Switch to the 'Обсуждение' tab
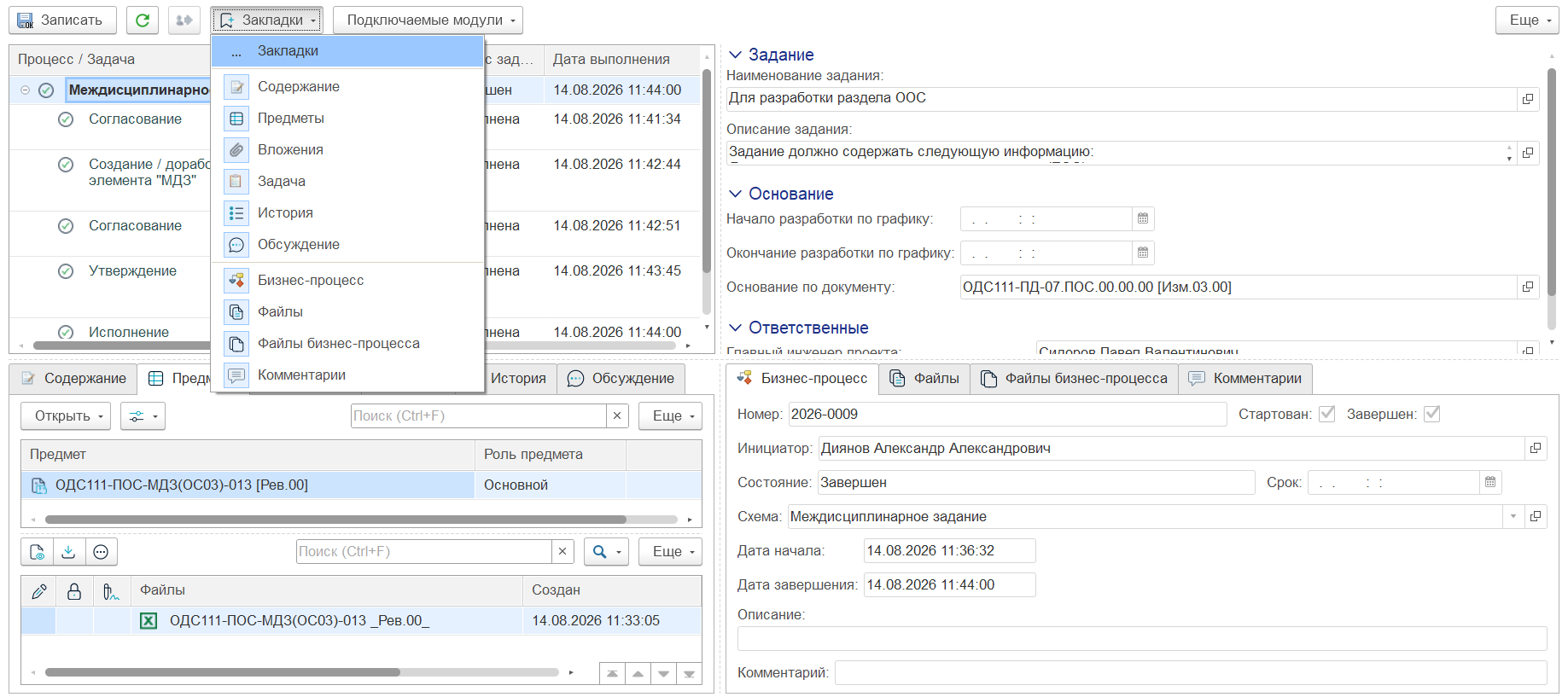Viewport: 1568px width, 697px height. click(621, 378)
